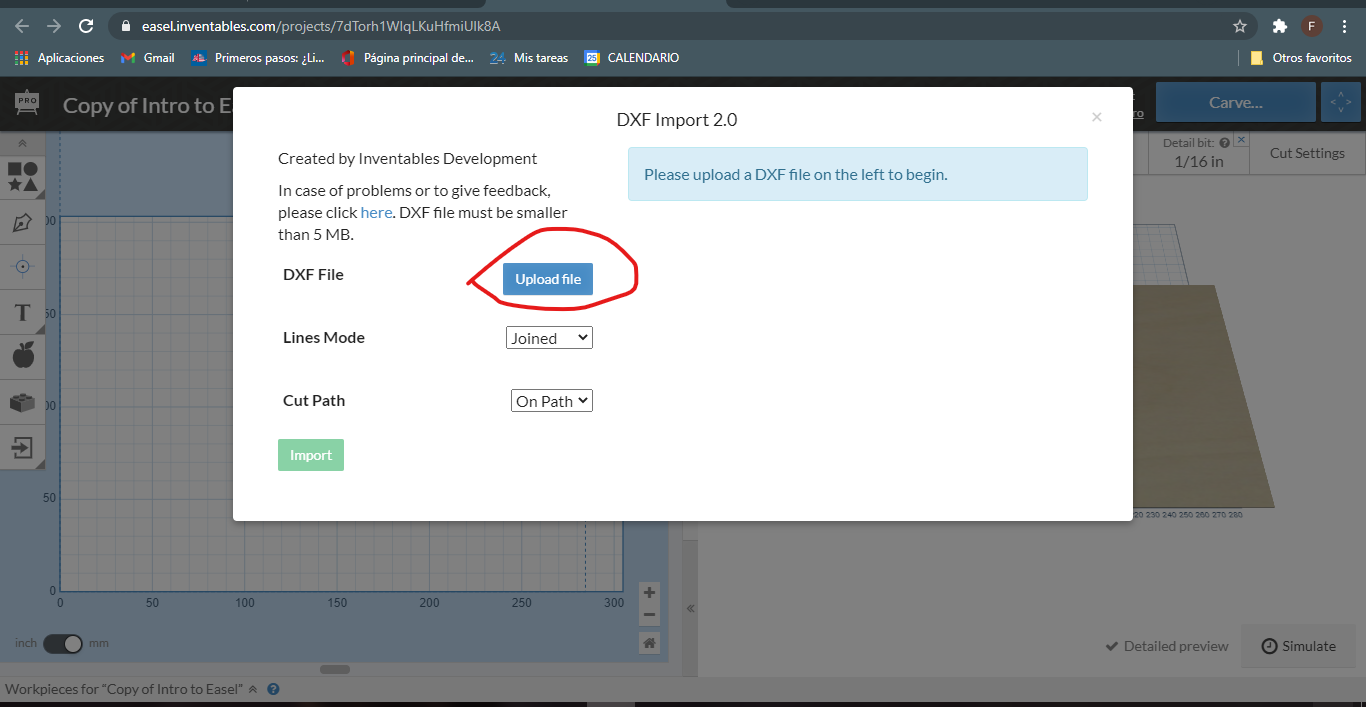
Task: Open Chrome three-dot menu
Action: point(1344,26)
